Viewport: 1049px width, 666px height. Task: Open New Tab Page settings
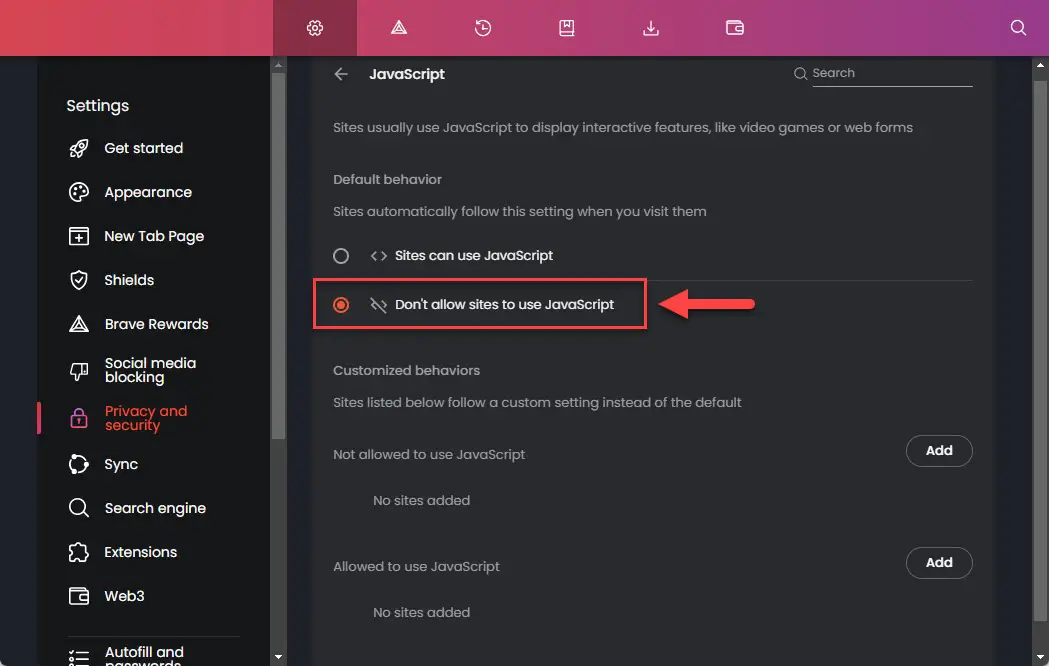154,236
